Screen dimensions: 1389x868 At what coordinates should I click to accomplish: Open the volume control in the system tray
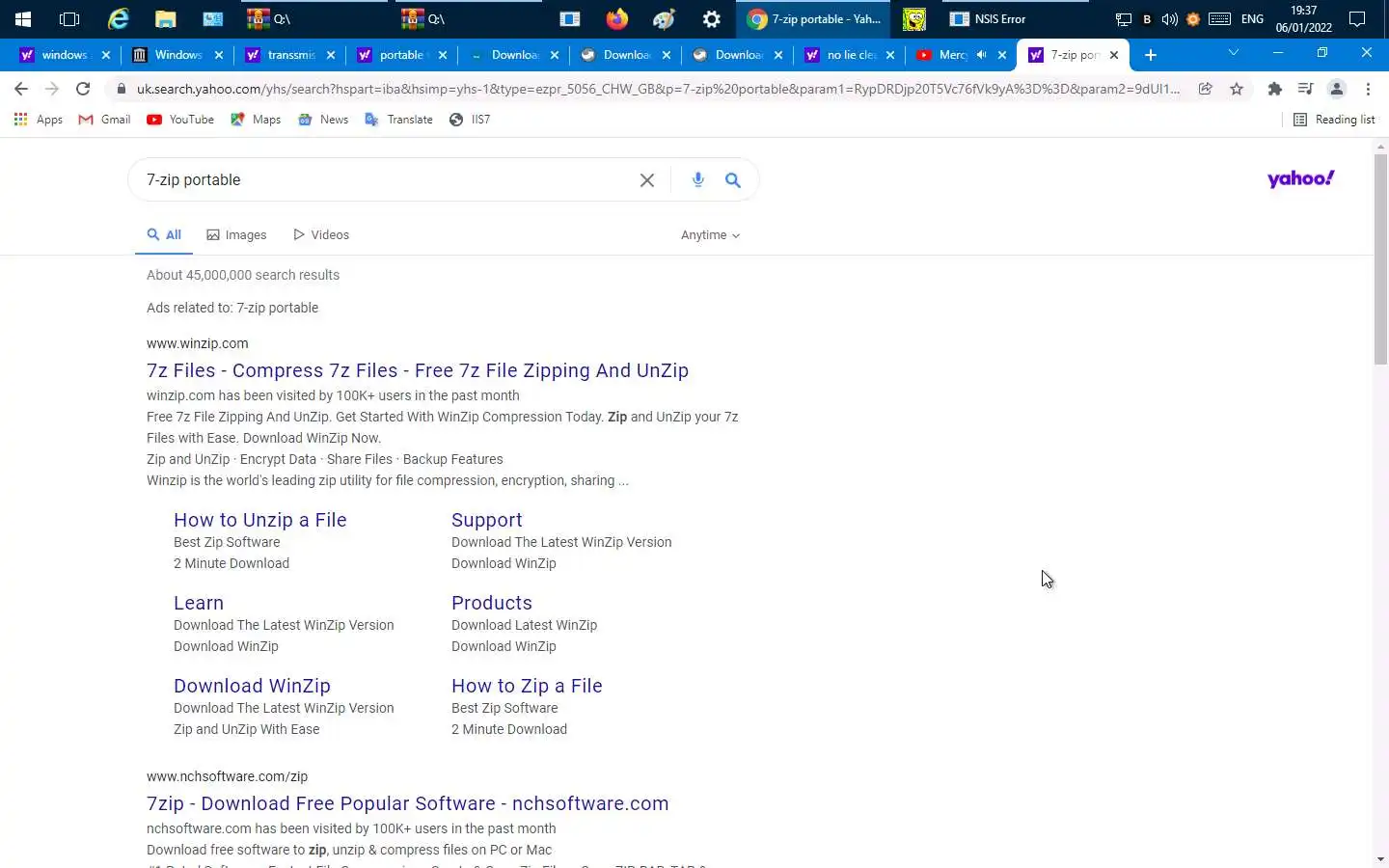tap(1169, 19)
